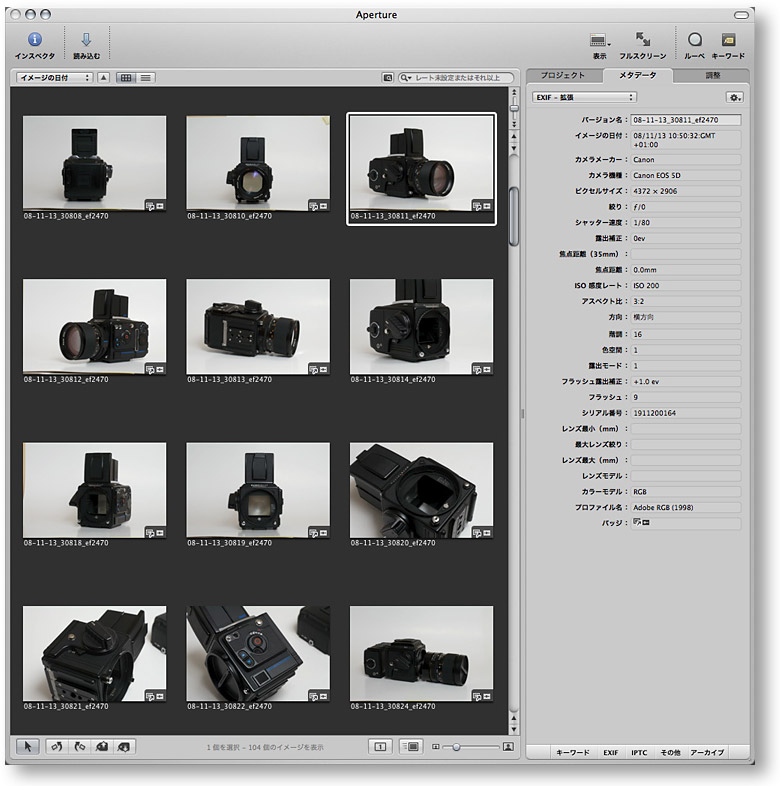Activate the Loupe (ルーペ) tool
780x786 pixels.
[x=694, y=40]
